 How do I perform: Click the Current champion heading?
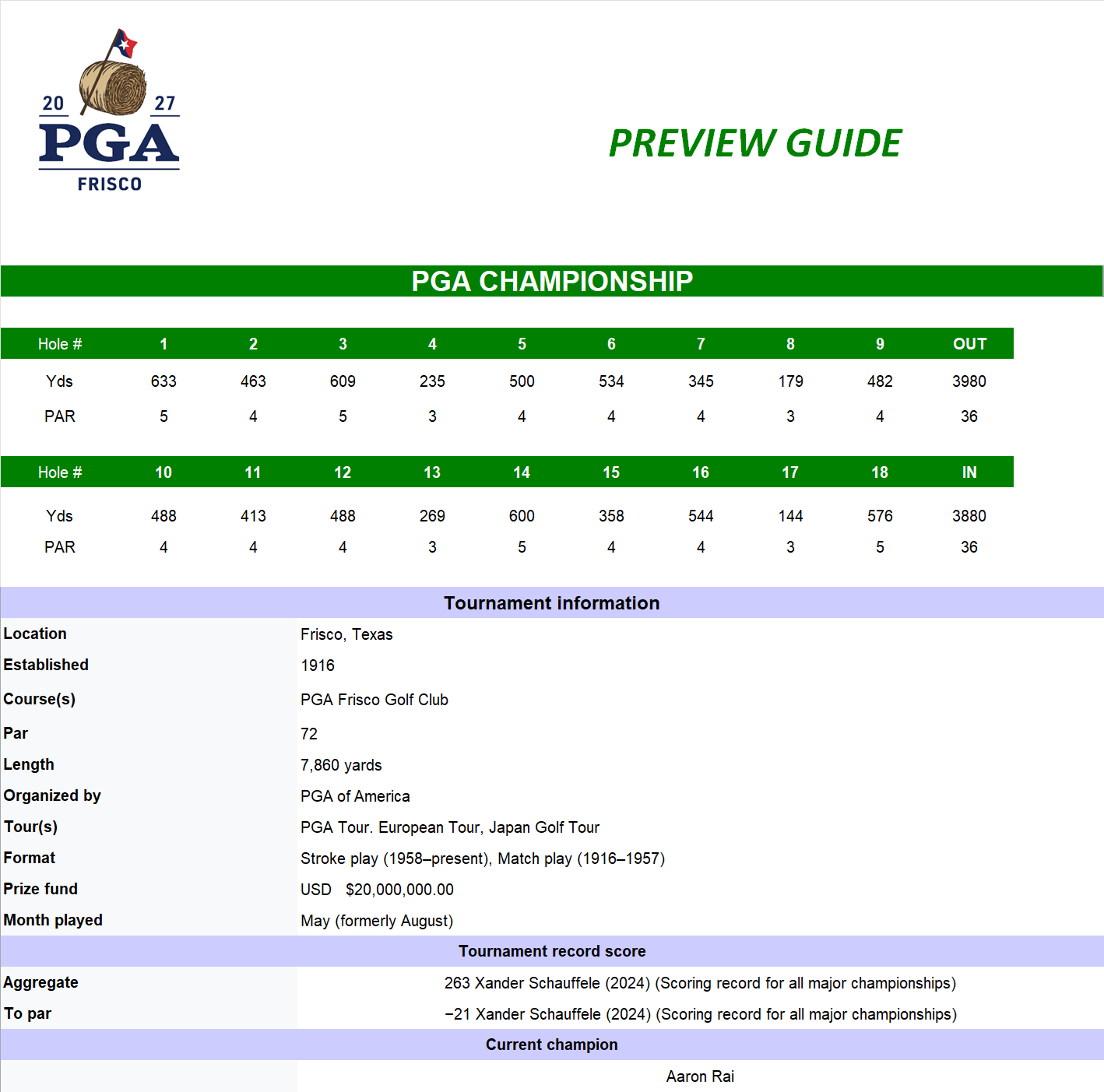click(552, 1045)
